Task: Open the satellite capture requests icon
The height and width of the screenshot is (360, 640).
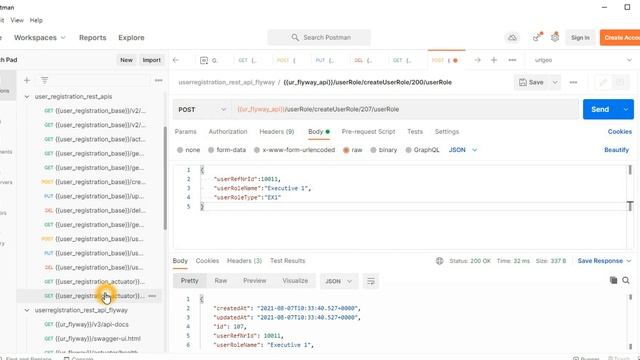Action: 537,37
